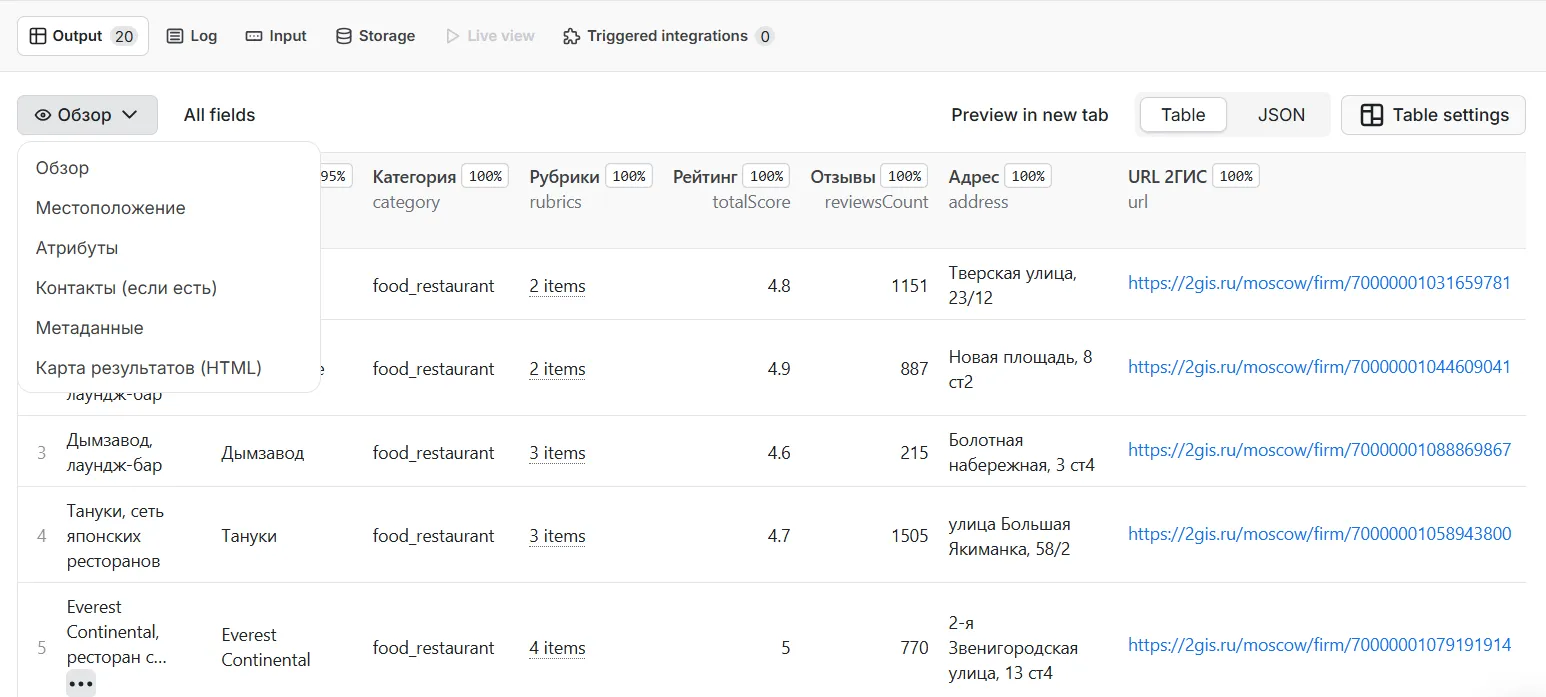Click the eye icon in Обзор dropdown
Screen dimensions: 1546x697
pos(42,115)
